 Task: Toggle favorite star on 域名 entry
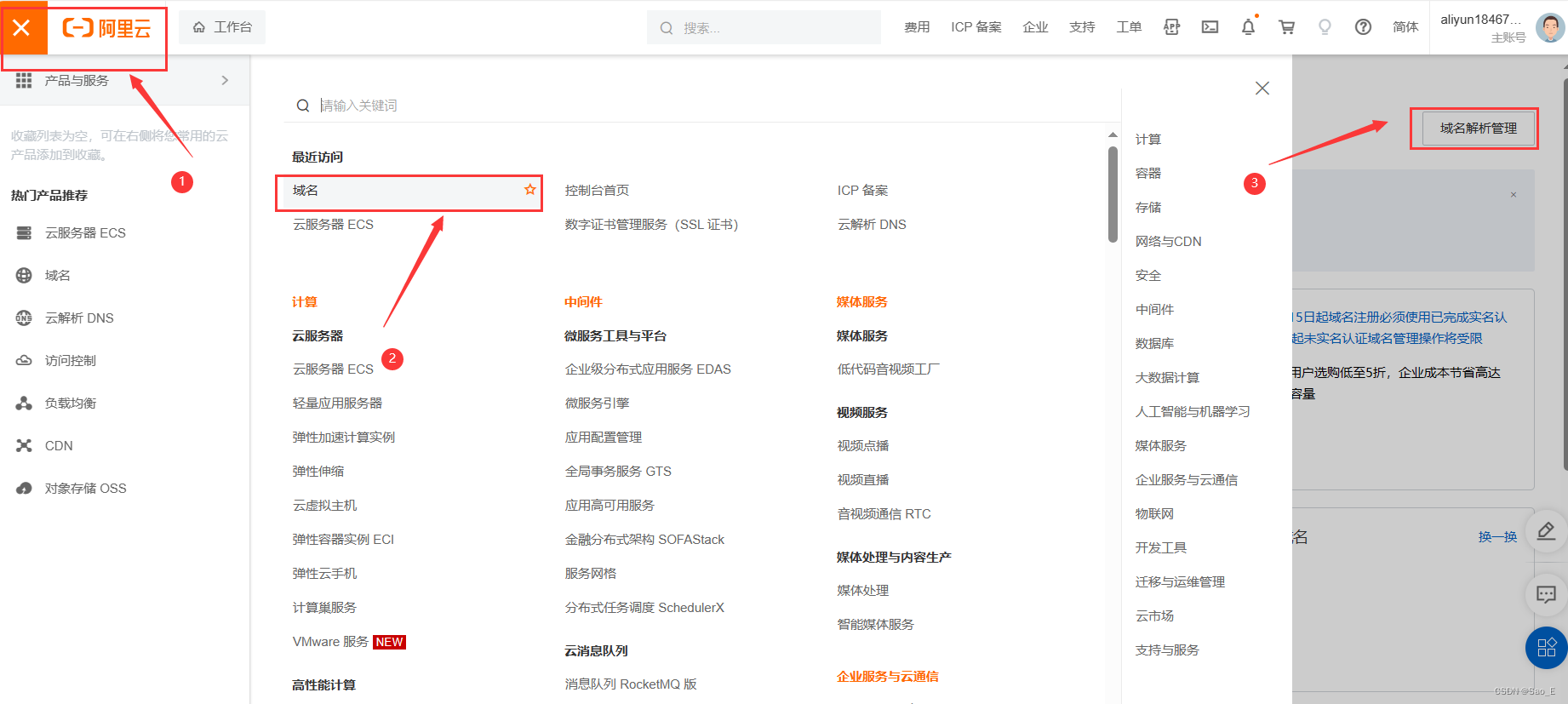pos(530,189)
